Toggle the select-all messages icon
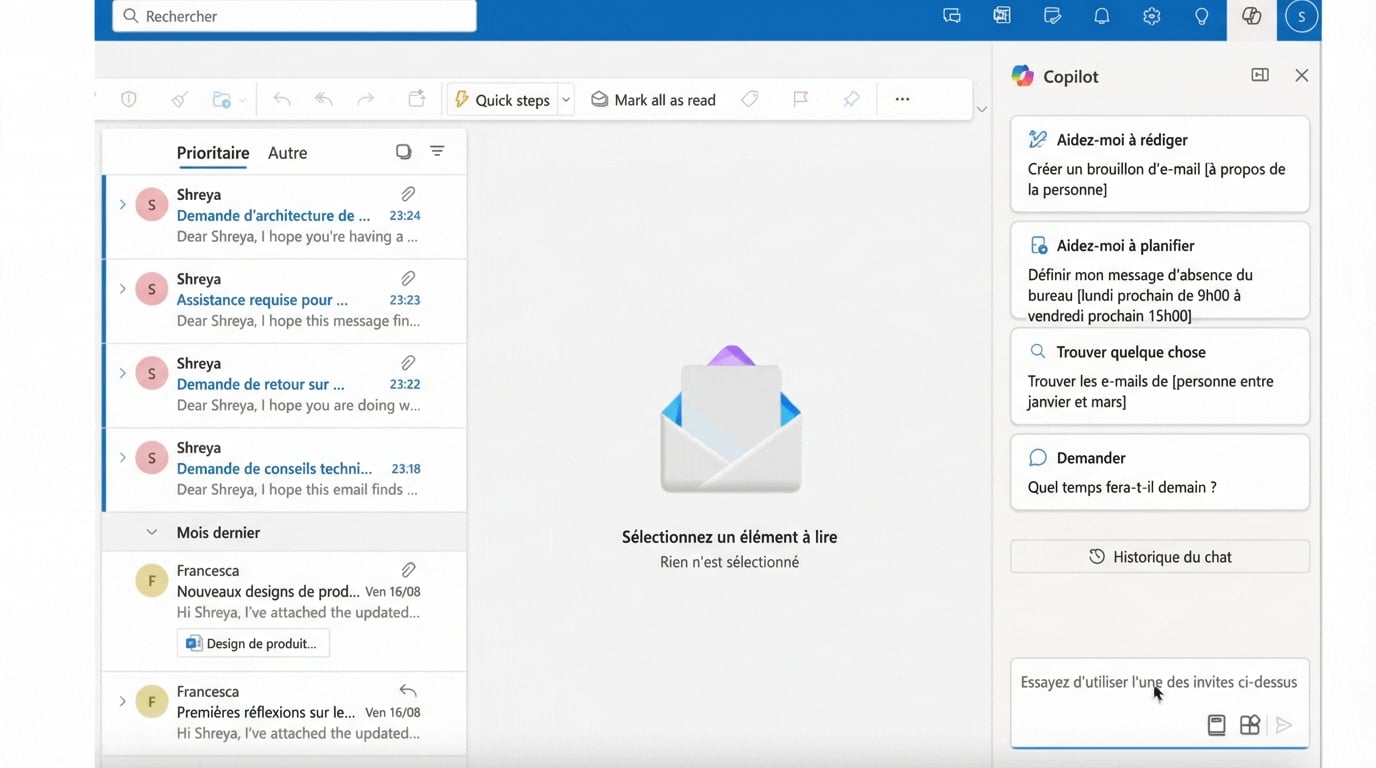Image resolution: width=1376 pixels, height=768 pixels. point(403,151)
